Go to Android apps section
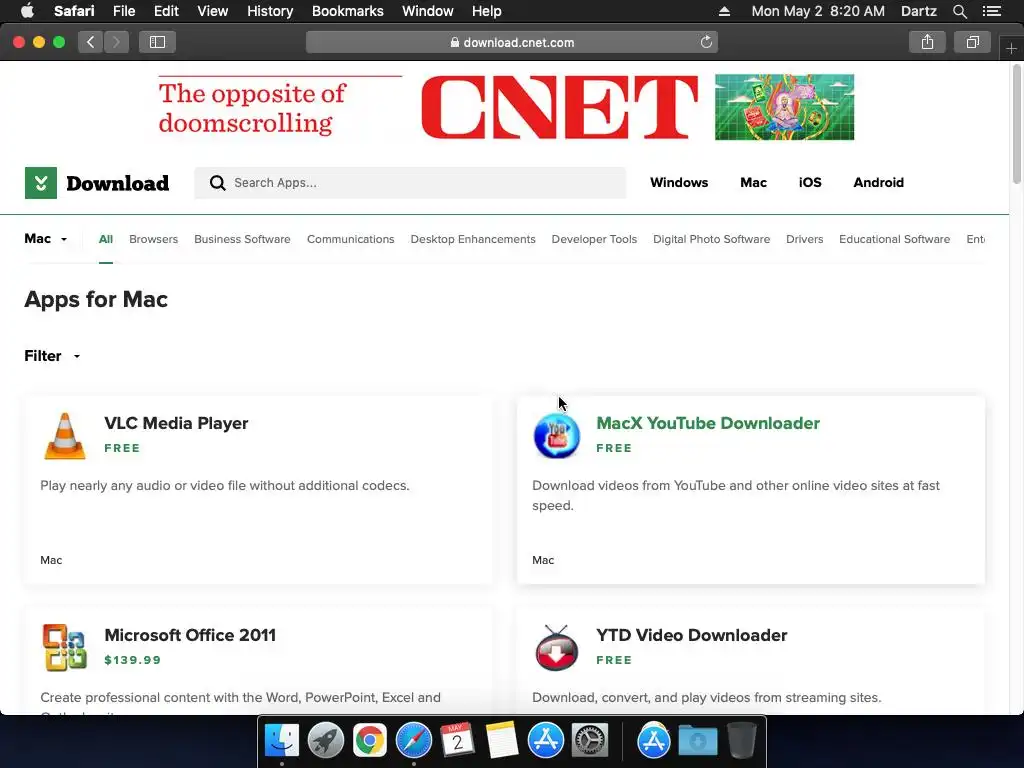 878,183
